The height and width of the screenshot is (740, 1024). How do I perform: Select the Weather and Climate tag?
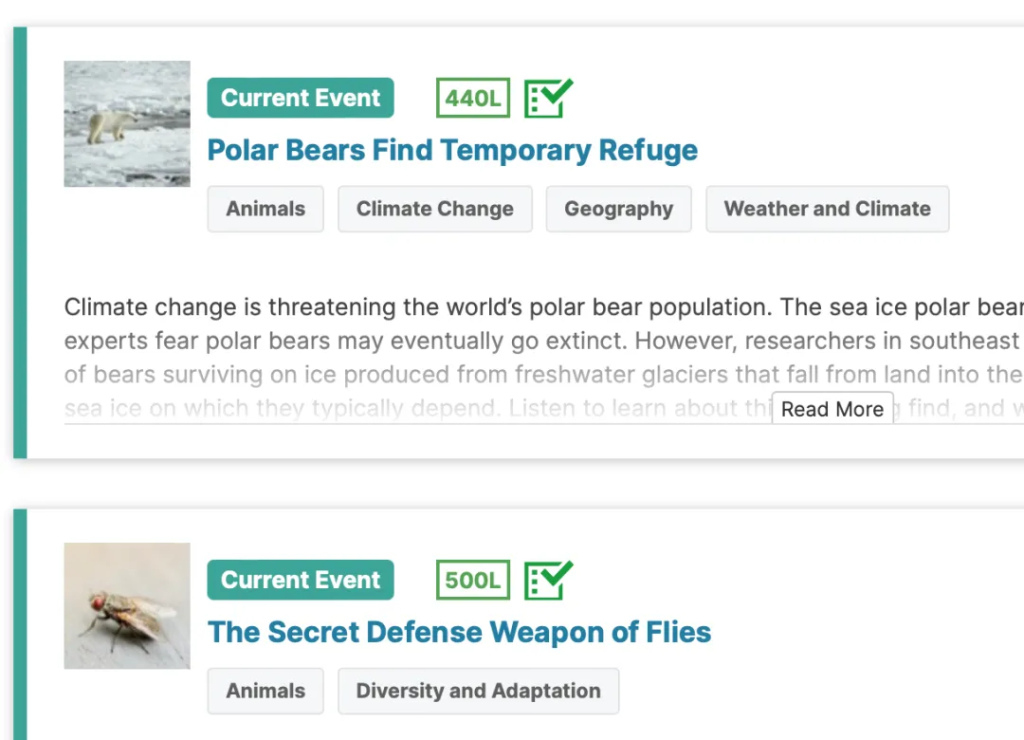[827, 209]
